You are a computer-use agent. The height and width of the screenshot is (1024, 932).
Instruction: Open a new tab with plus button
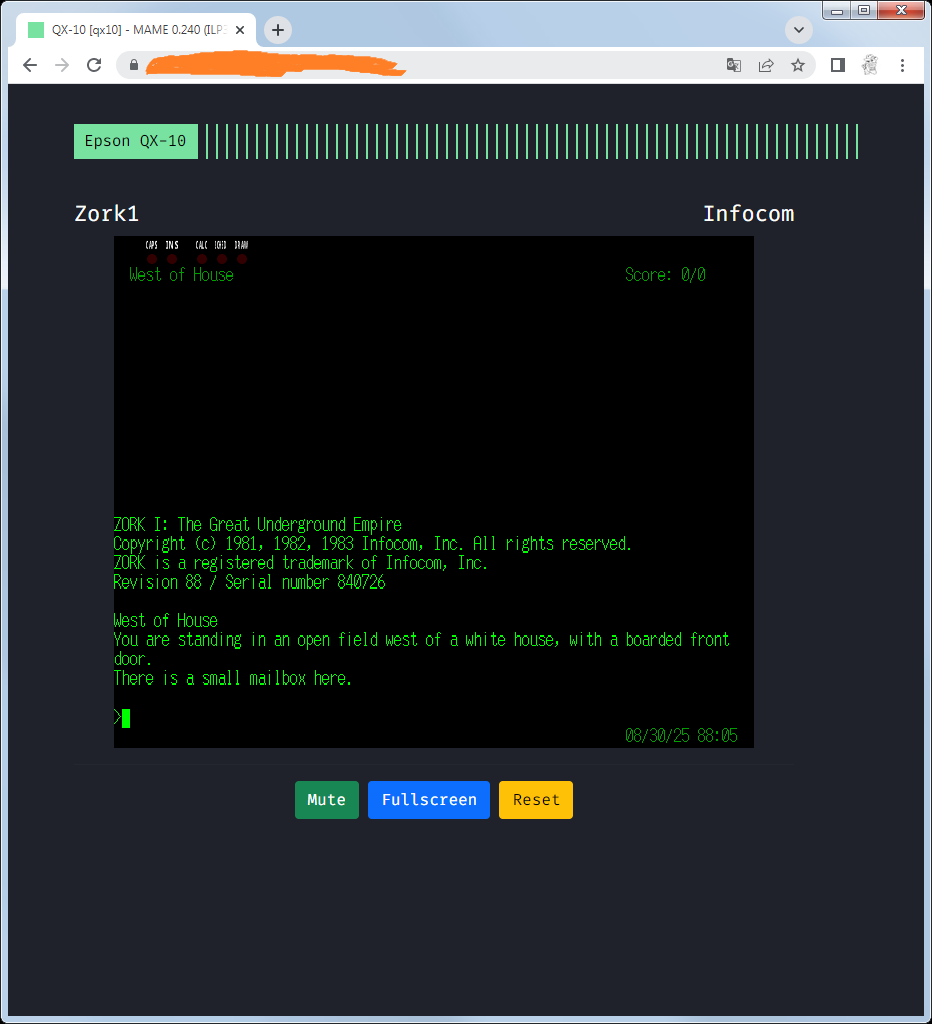tap(278, 30)
